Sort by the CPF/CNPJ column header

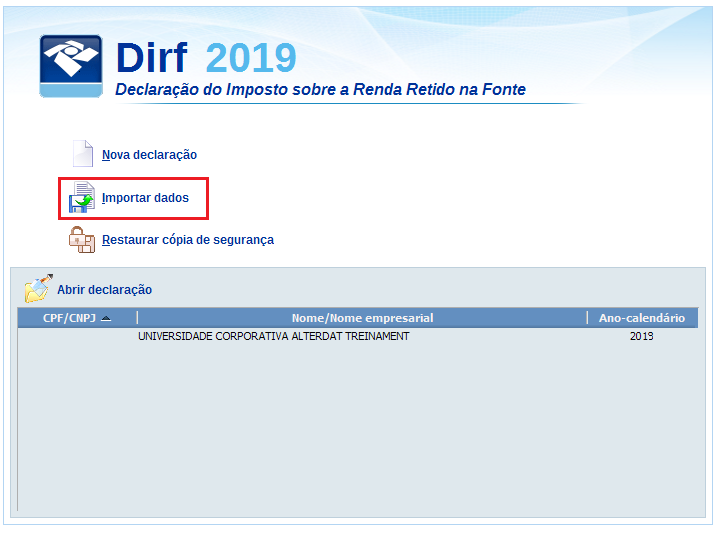click(77, 318)
